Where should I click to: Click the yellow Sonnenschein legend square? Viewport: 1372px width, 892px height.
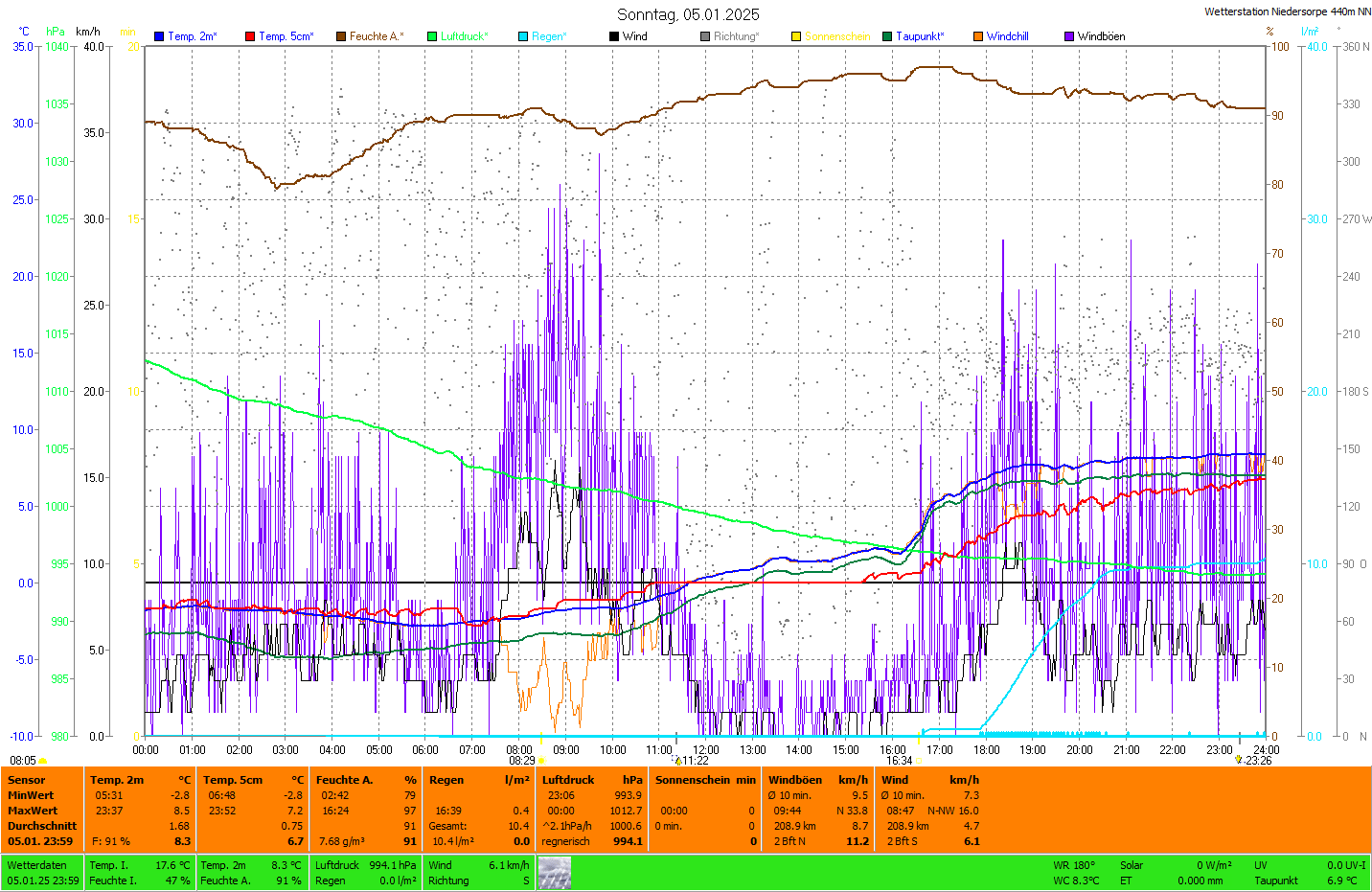pyautogui.click(x=796, y=36)
